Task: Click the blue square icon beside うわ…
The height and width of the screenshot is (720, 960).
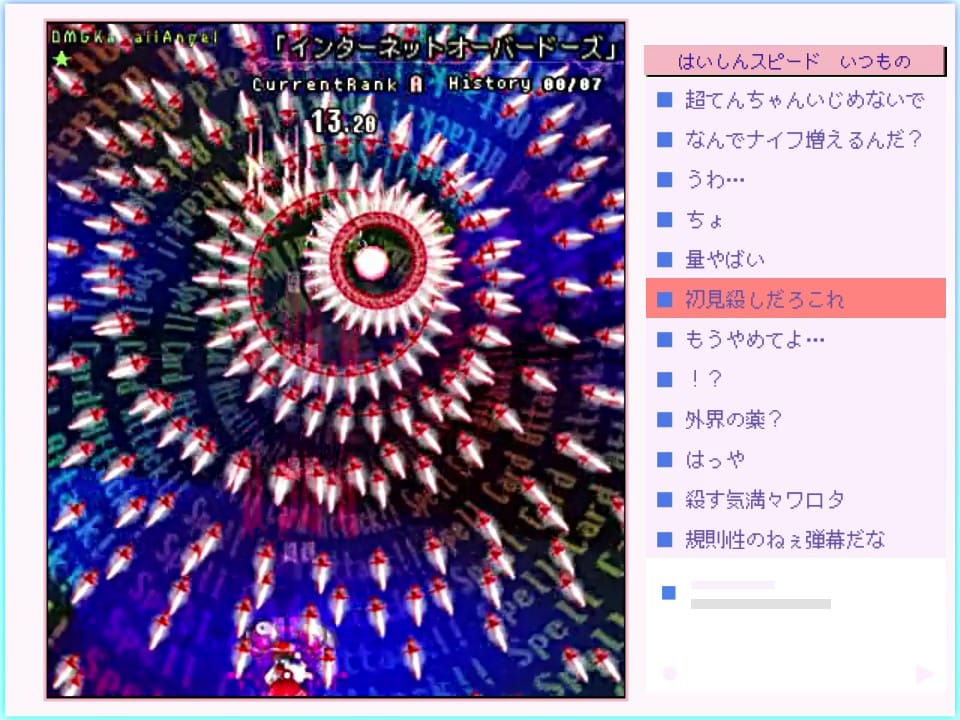Action: point(665,180)
